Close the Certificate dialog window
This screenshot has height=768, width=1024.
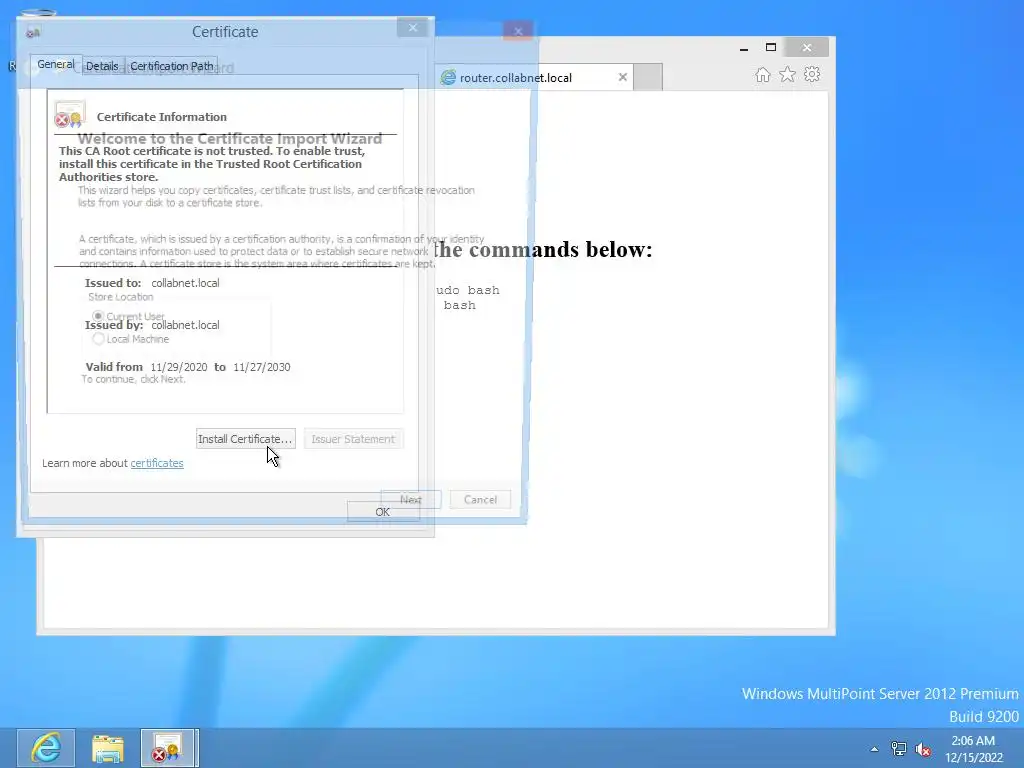413,28
